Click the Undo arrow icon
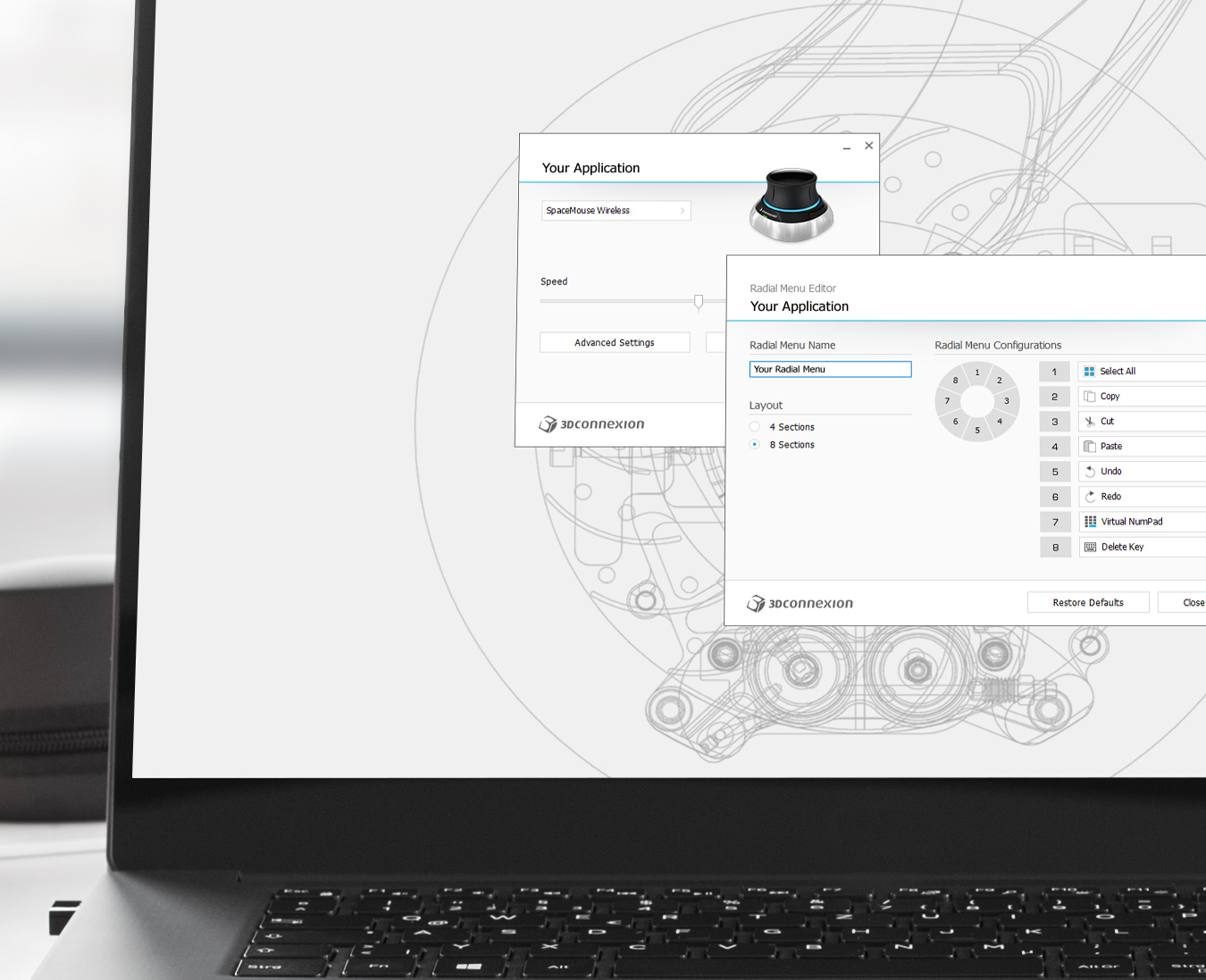Image resolution: width=1206 pixels, height=980 pixels. point(1090,472)
